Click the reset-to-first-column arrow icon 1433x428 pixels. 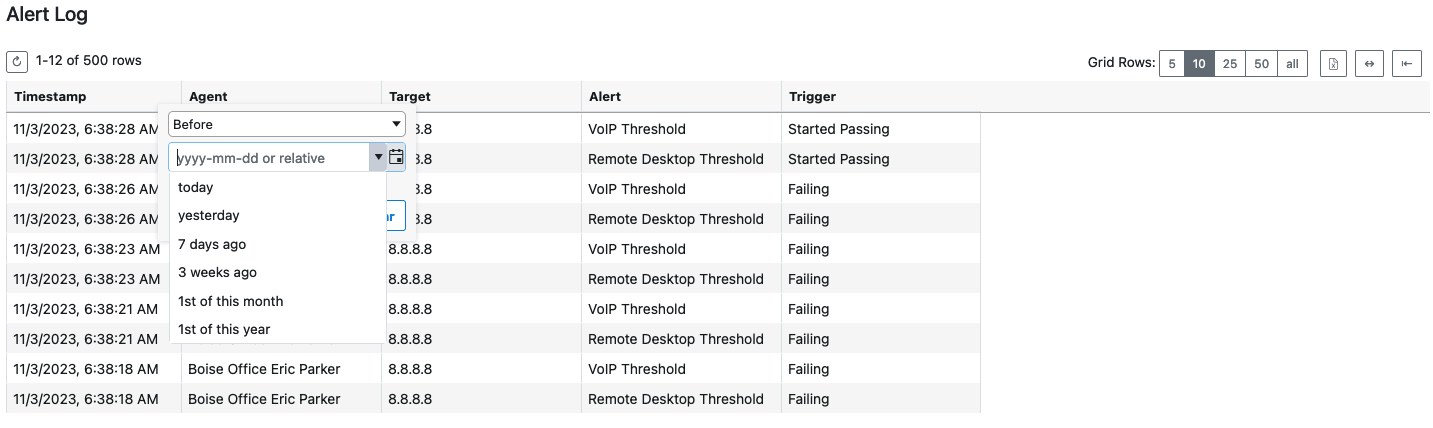tap(1406, 64)
